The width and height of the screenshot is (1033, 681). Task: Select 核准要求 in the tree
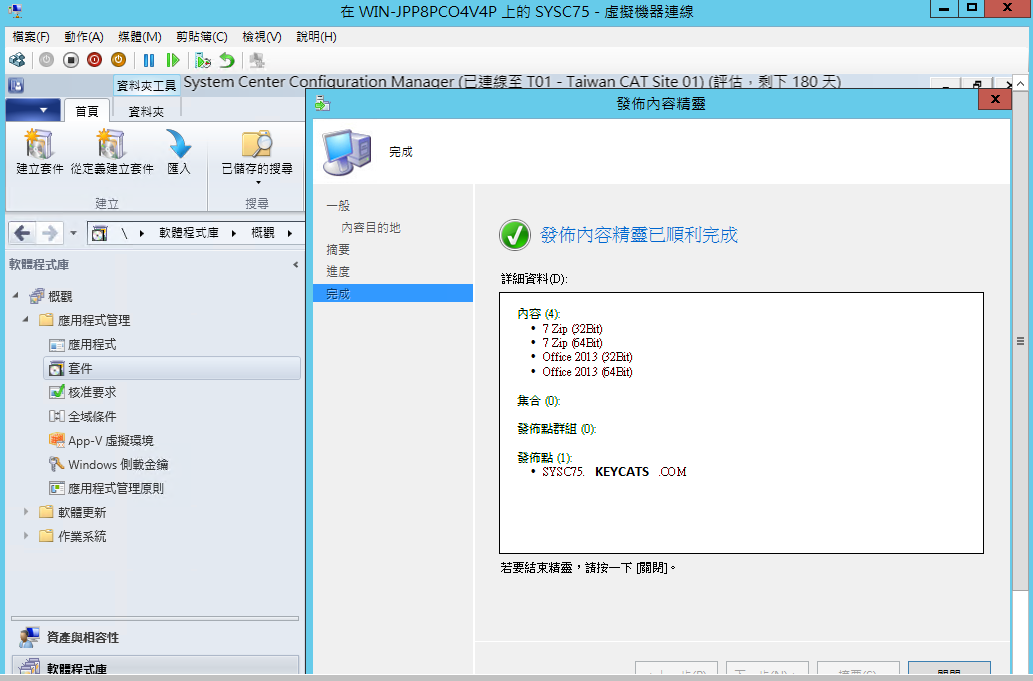pyautogui.click(x=92, y=393)
